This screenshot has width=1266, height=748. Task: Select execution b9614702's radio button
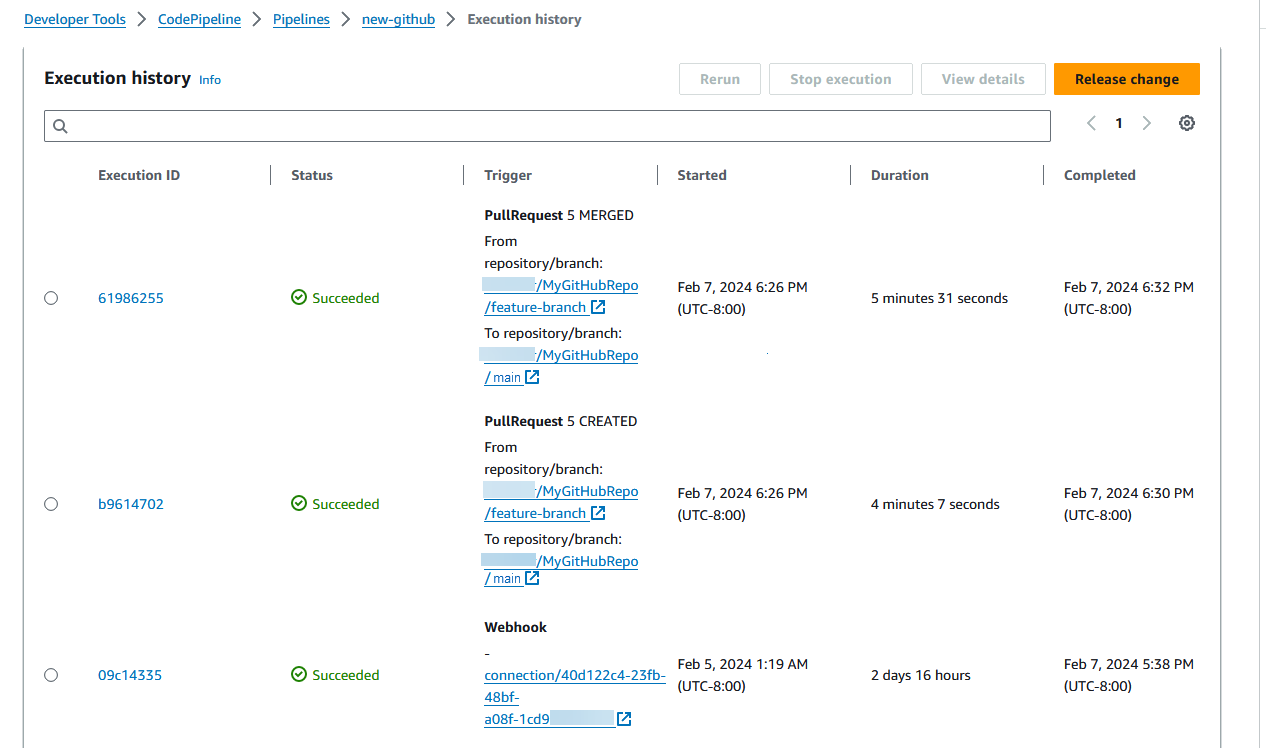point(51,504)
